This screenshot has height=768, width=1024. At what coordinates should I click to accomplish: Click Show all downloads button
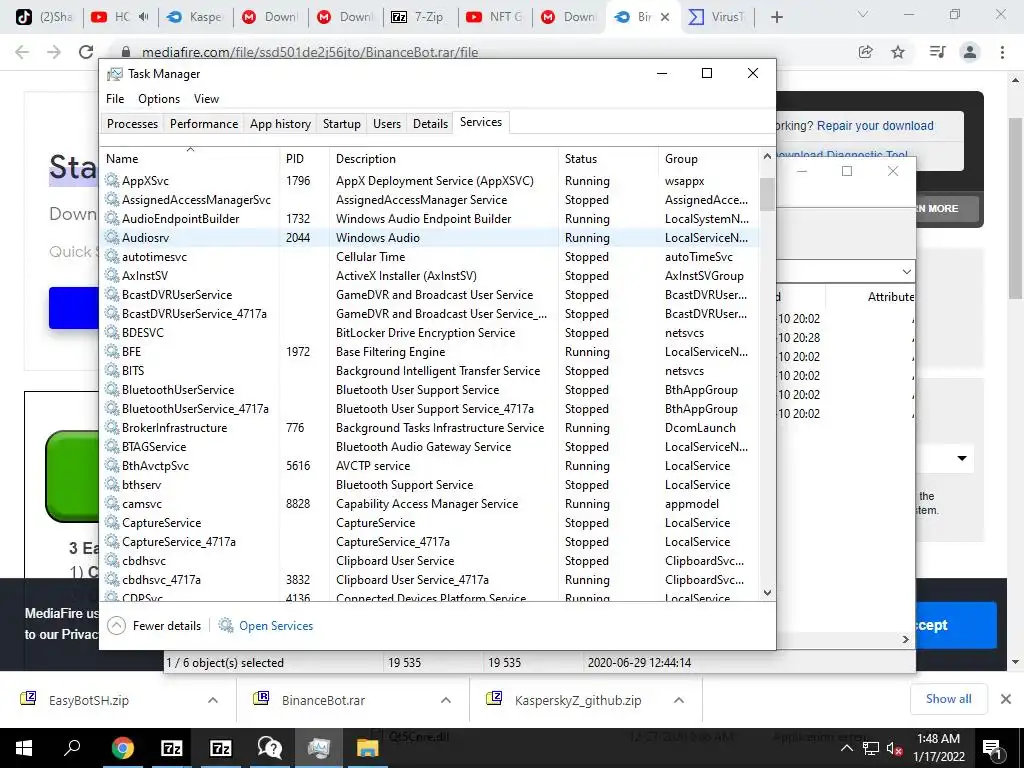point(948,699)
